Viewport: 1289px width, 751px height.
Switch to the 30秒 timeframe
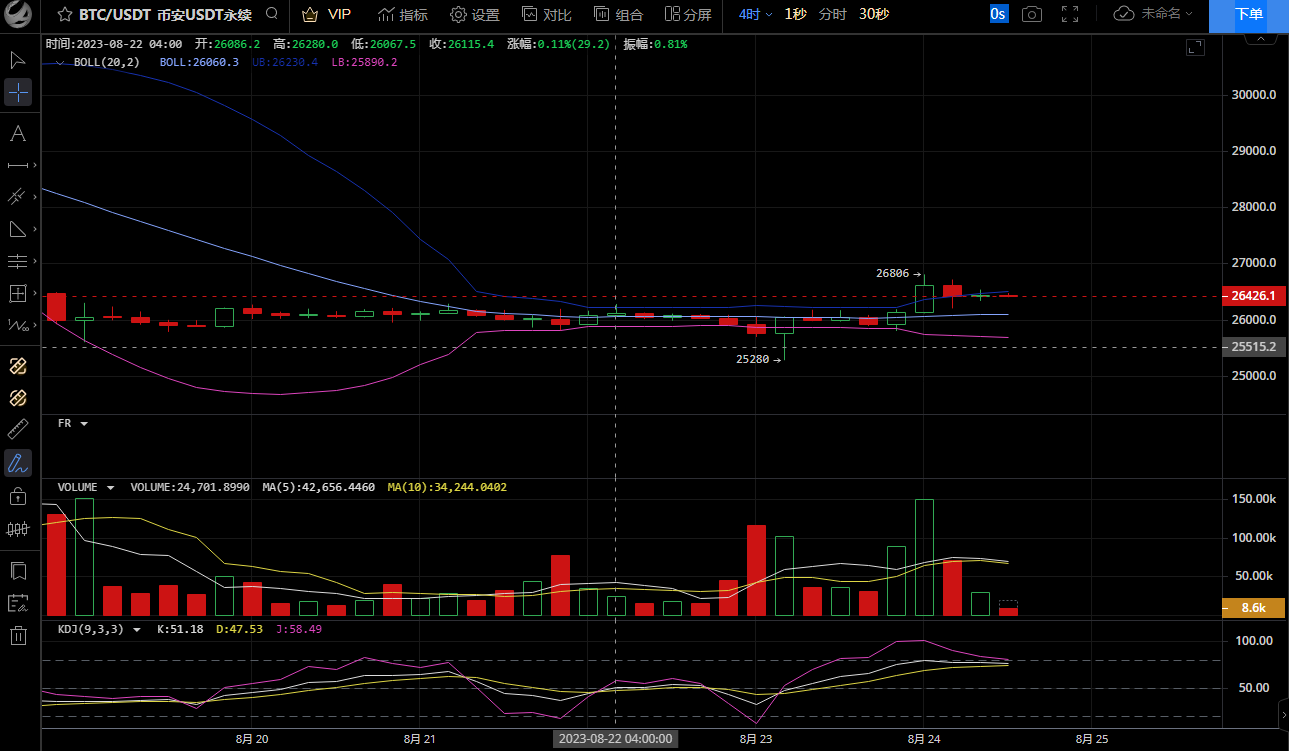click(x=874, y=14)
